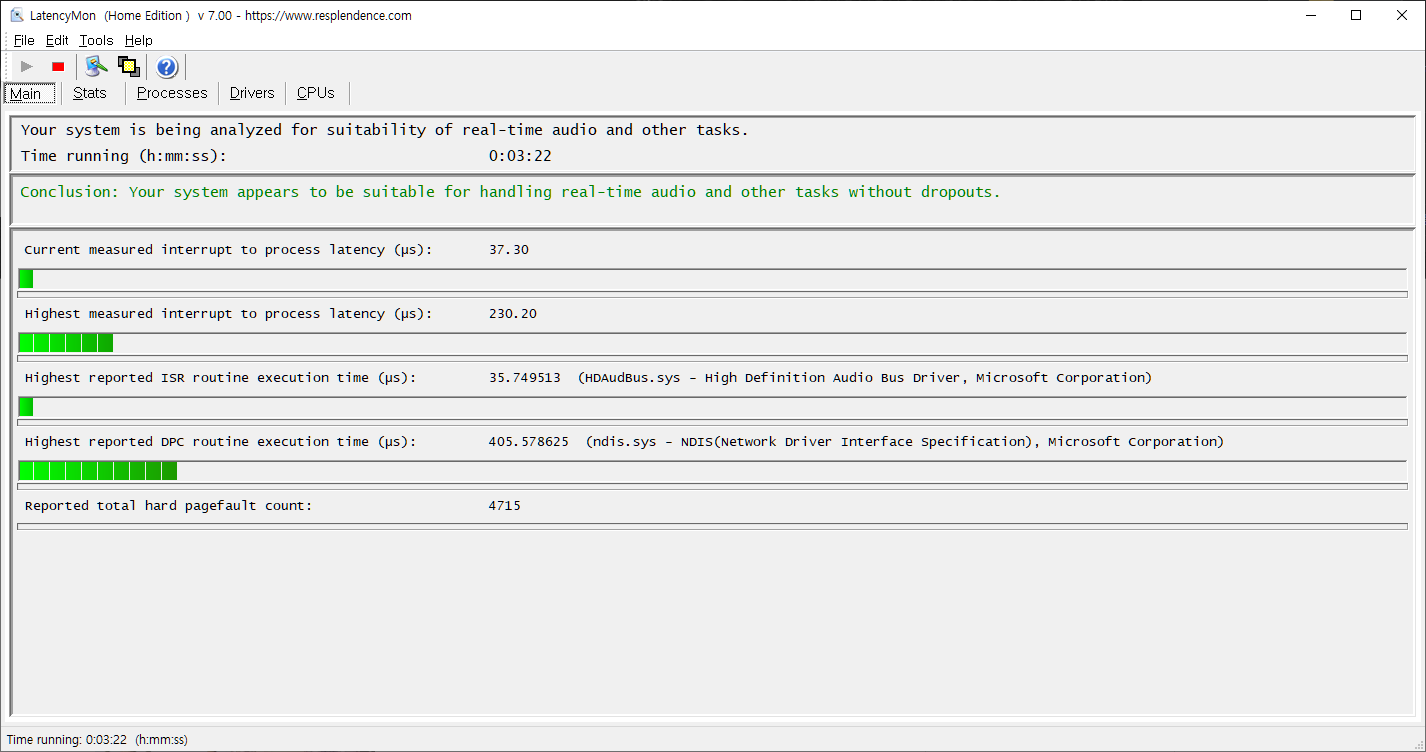This screenshot has width=1426, height=752.
Task: Click the status bar 'Time running: 0:03:22' text
Action: [x=97, y=740]
